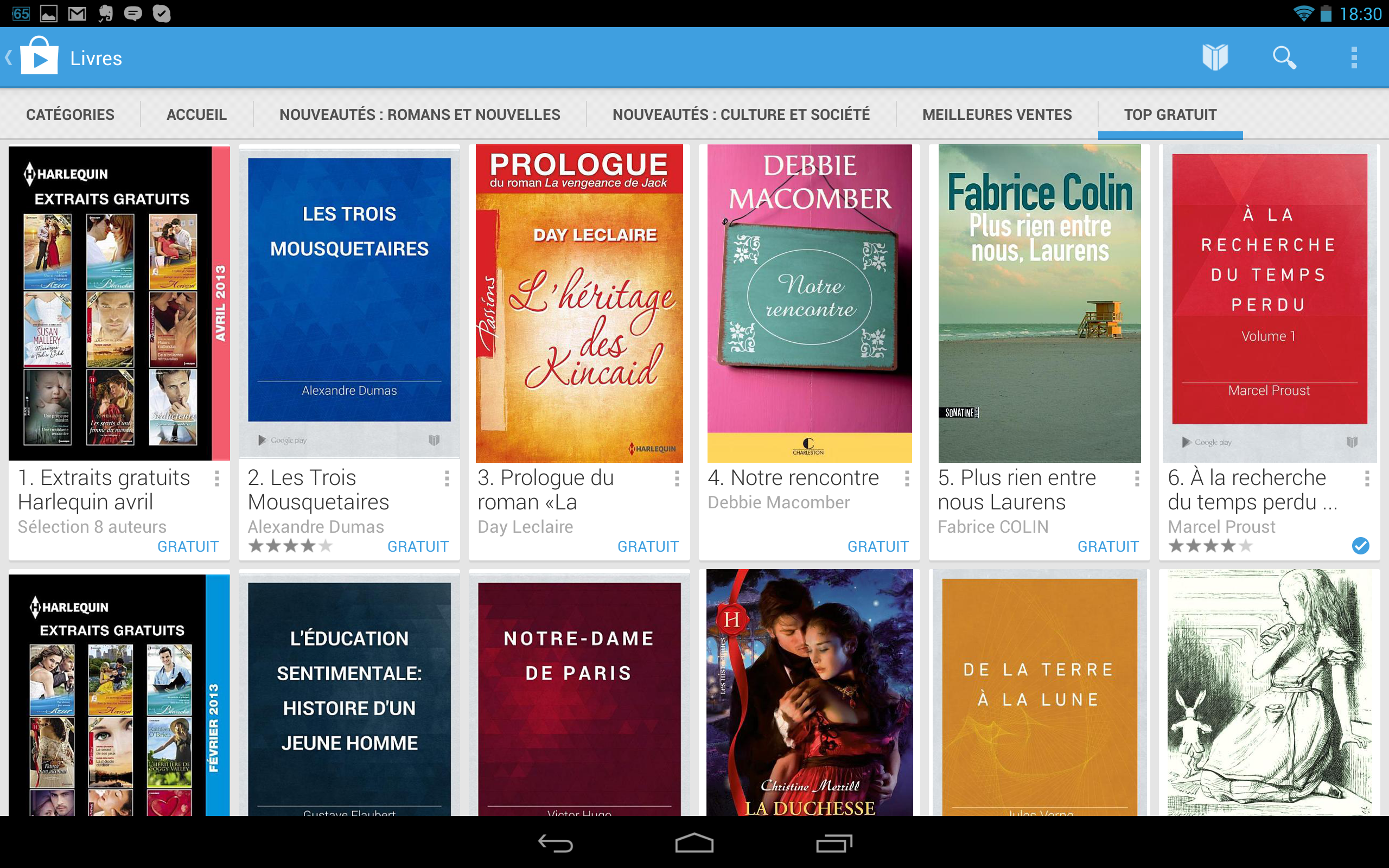The height and width of the screenshot is (868, 1389).
Task: Tap the Livres title in action bar
Action: click(96, 58)
